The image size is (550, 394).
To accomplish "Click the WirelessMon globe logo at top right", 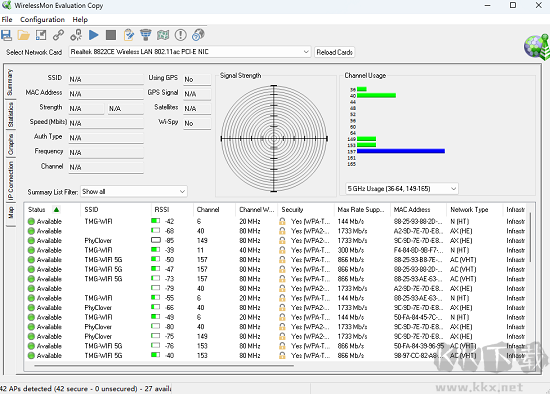I will point(537,47).
